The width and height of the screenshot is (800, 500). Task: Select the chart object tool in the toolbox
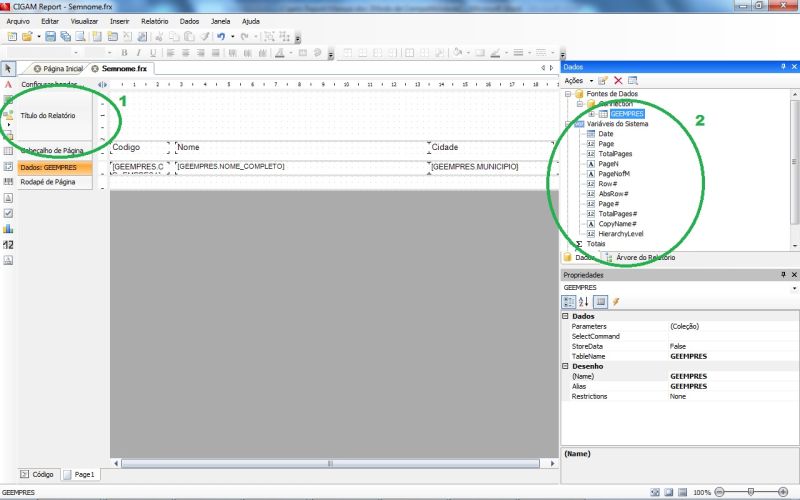coord(8,229)
